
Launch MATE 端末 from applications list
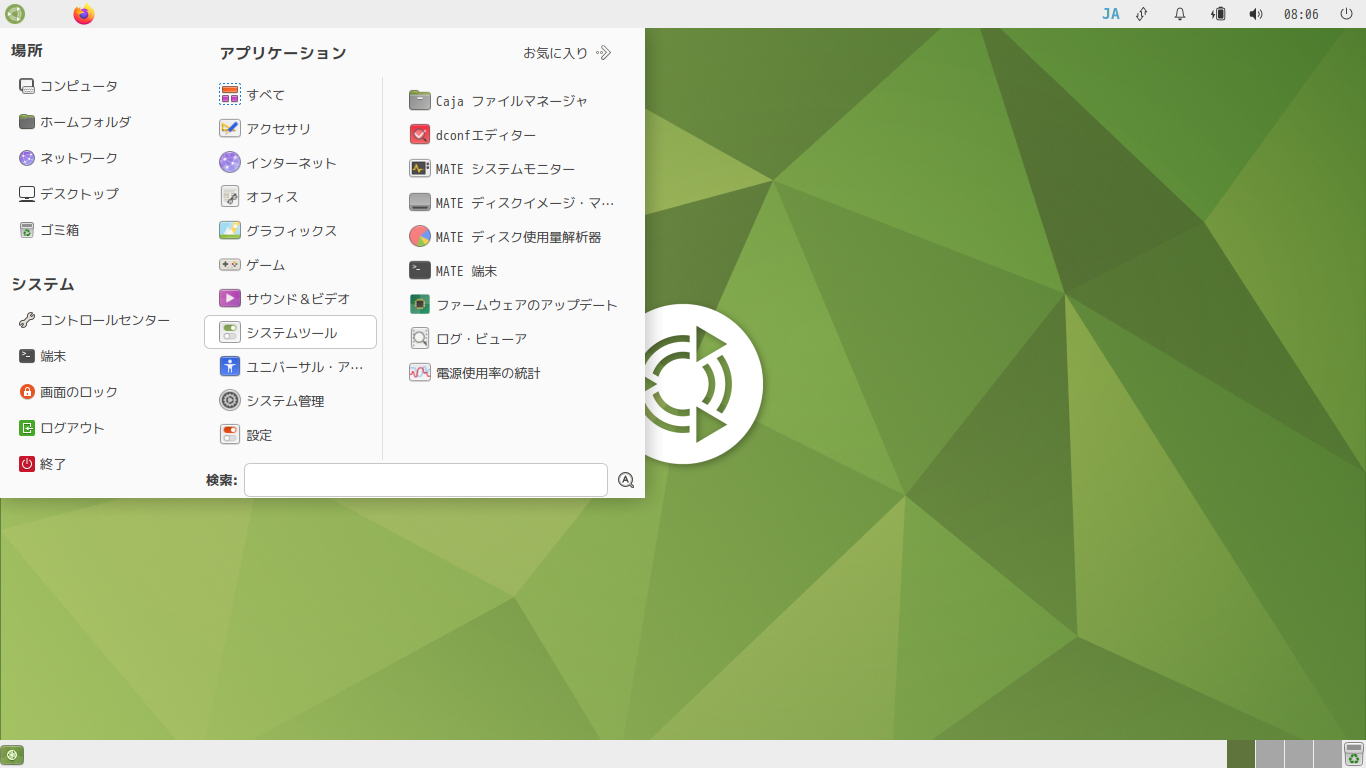[x=453, y=271]
